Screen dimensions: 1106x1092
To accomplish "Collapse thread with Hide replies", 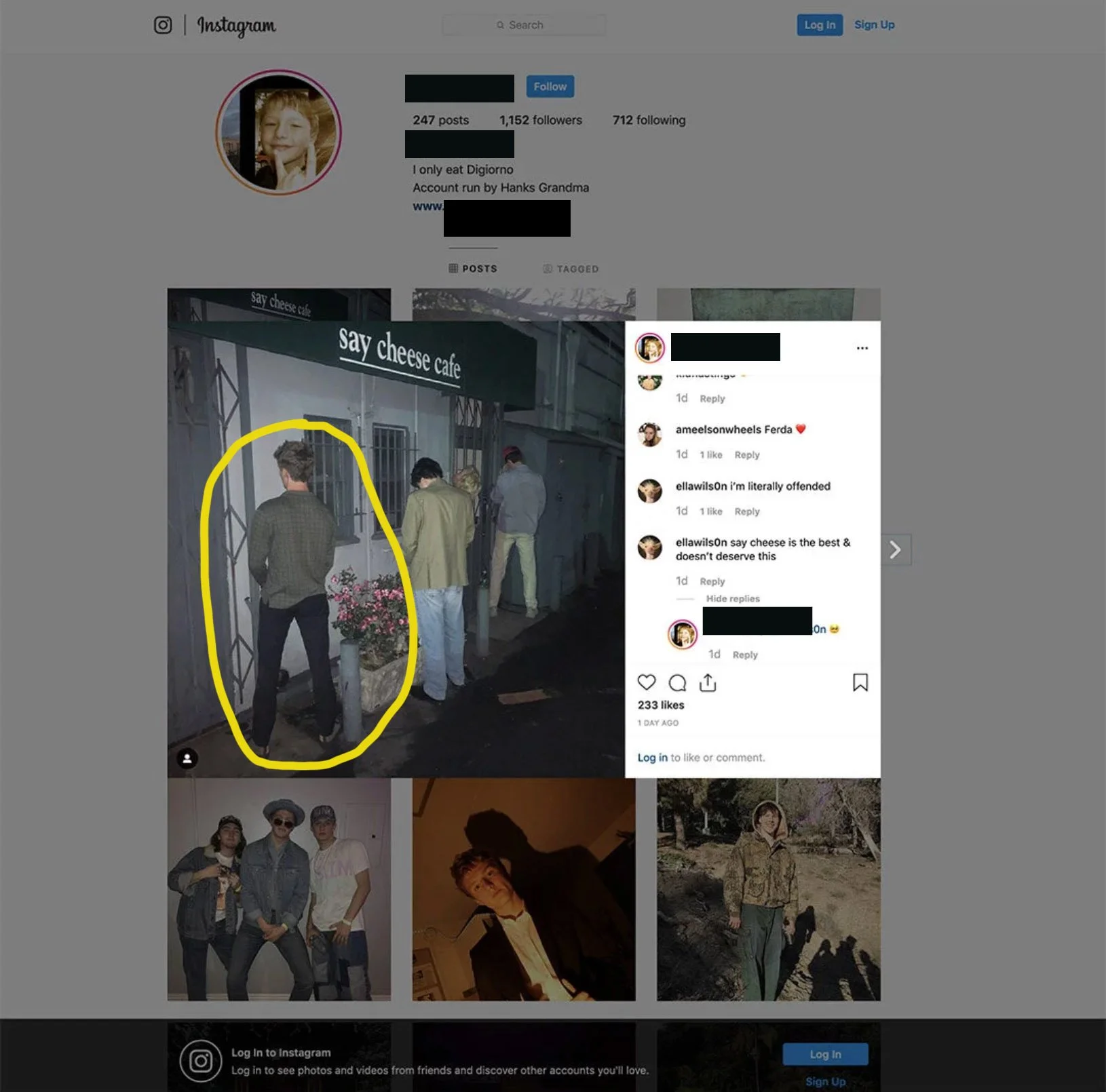I will [x=733, y=599].
